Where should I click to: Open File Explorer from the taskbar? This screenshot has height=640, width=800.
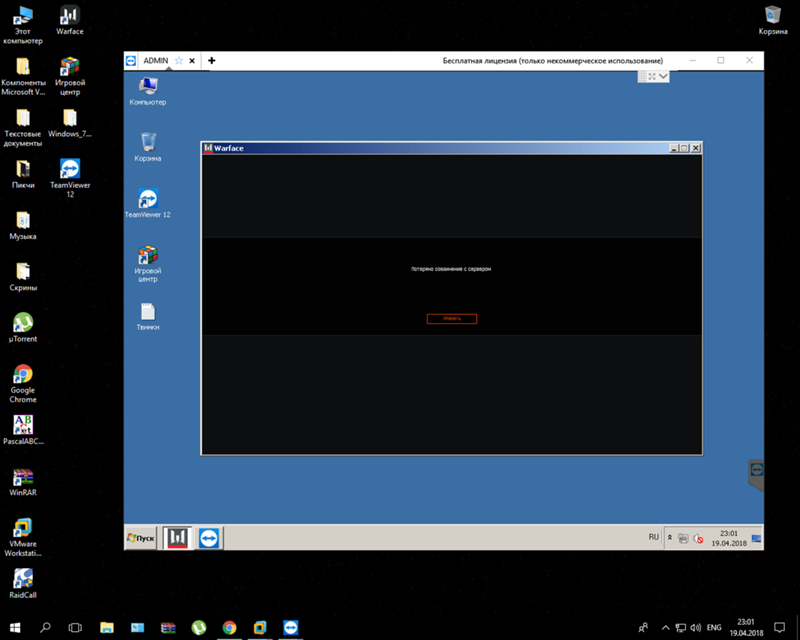coord(107,627)
